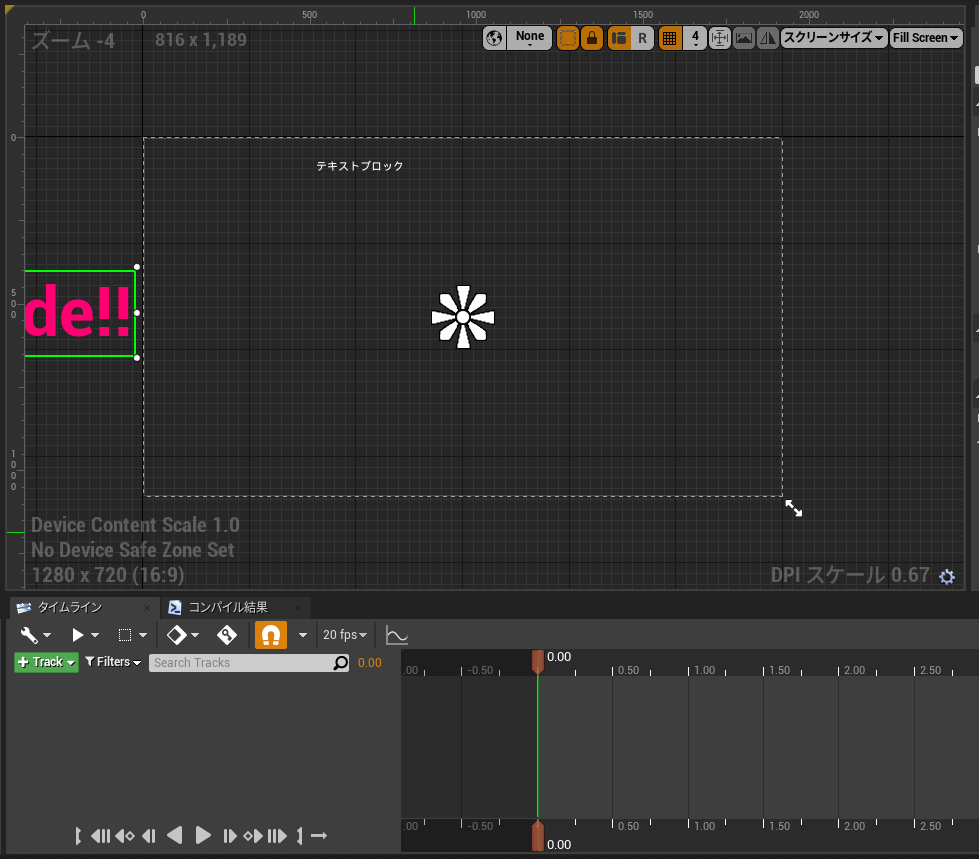Open the keyframe diamond options dropdown

click(x=182, y=635)
